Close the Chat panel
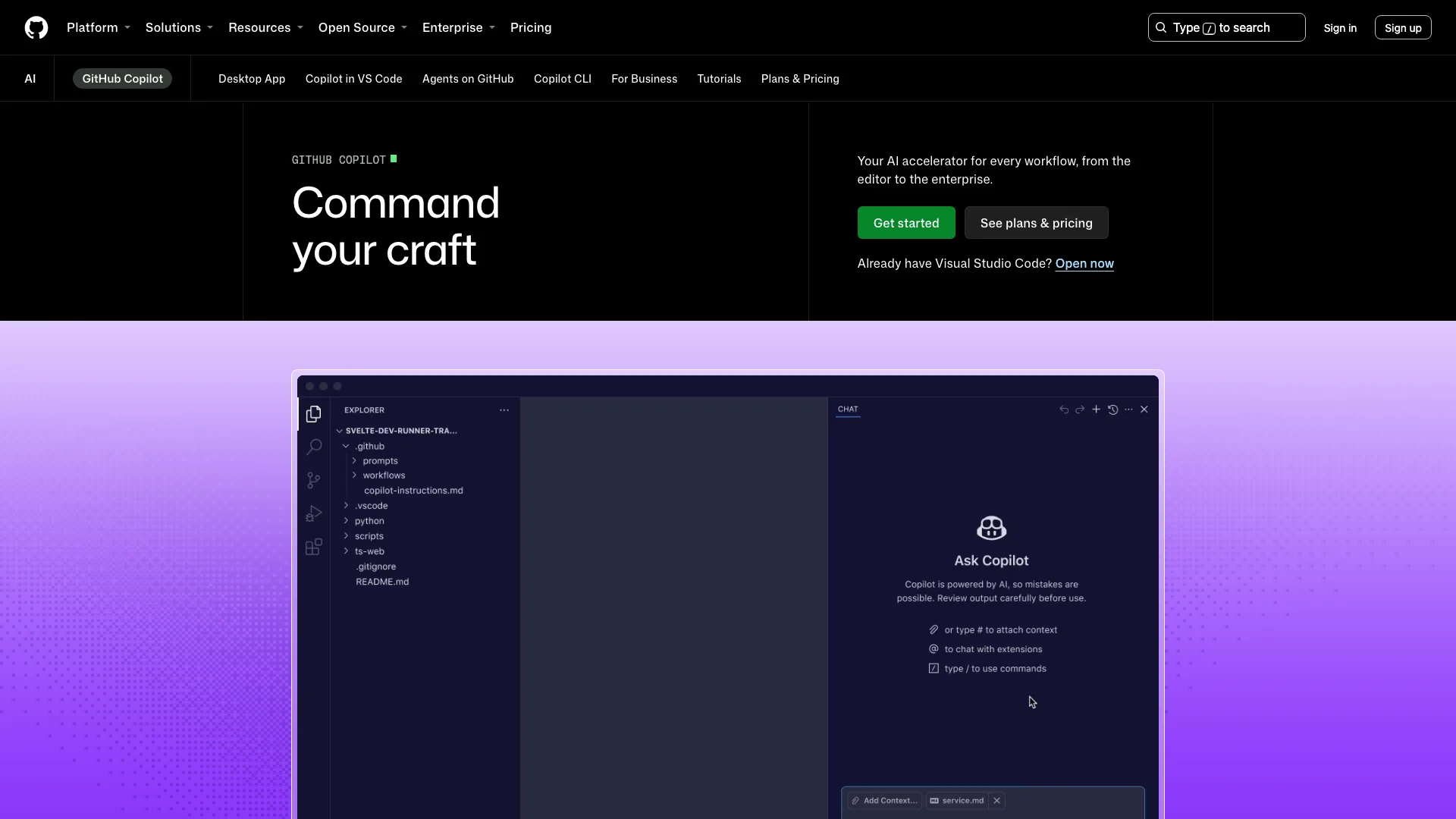This screenshot has width=1456, height=819. (1144, 409)
